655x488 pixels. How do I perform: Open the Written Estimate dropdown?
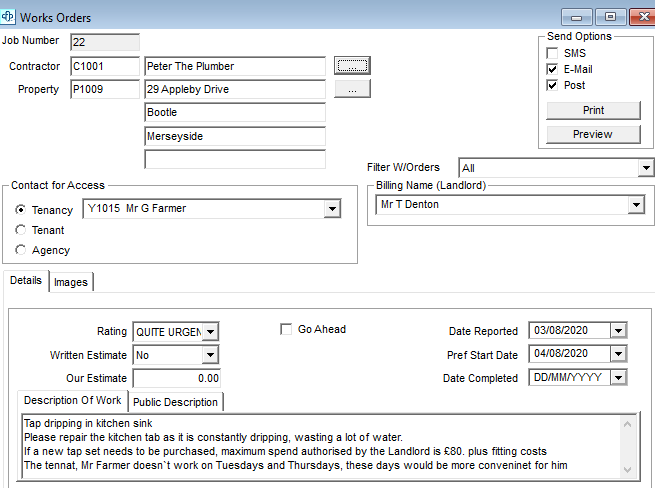211,355
